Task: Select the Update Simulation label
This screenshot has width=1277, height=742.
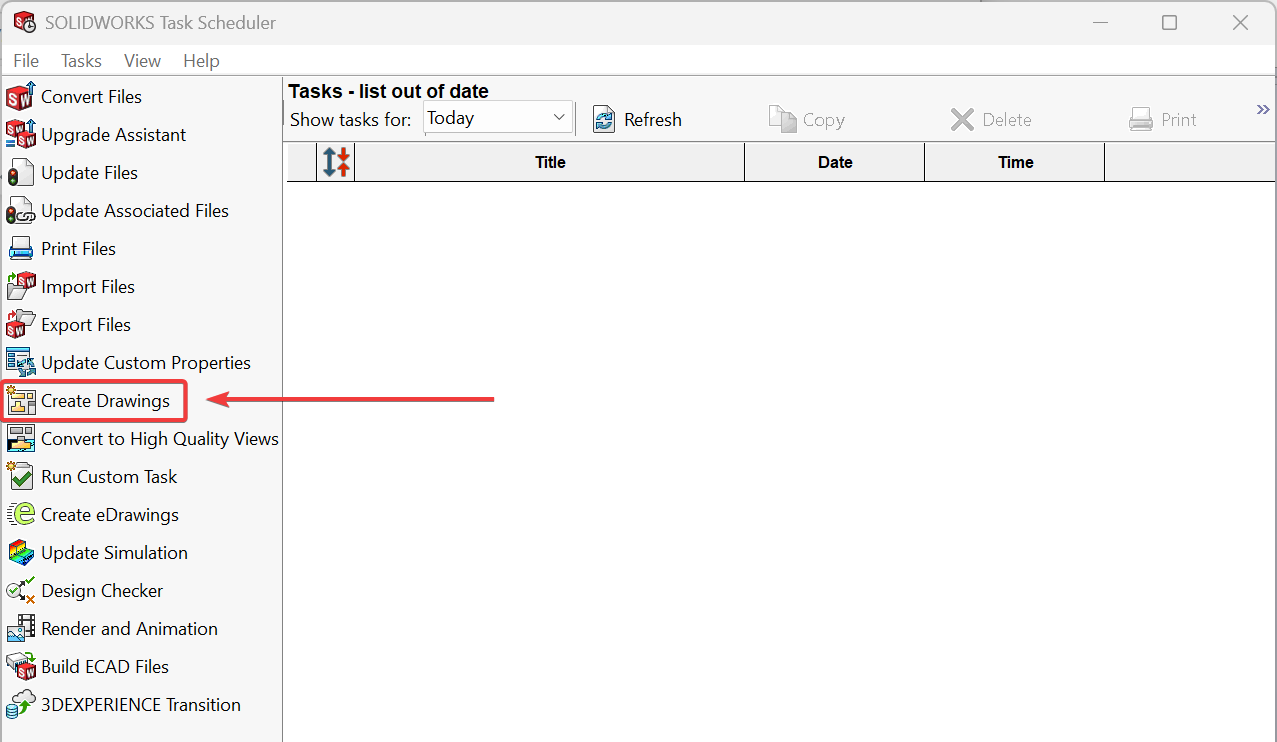Action: [114, 553]
